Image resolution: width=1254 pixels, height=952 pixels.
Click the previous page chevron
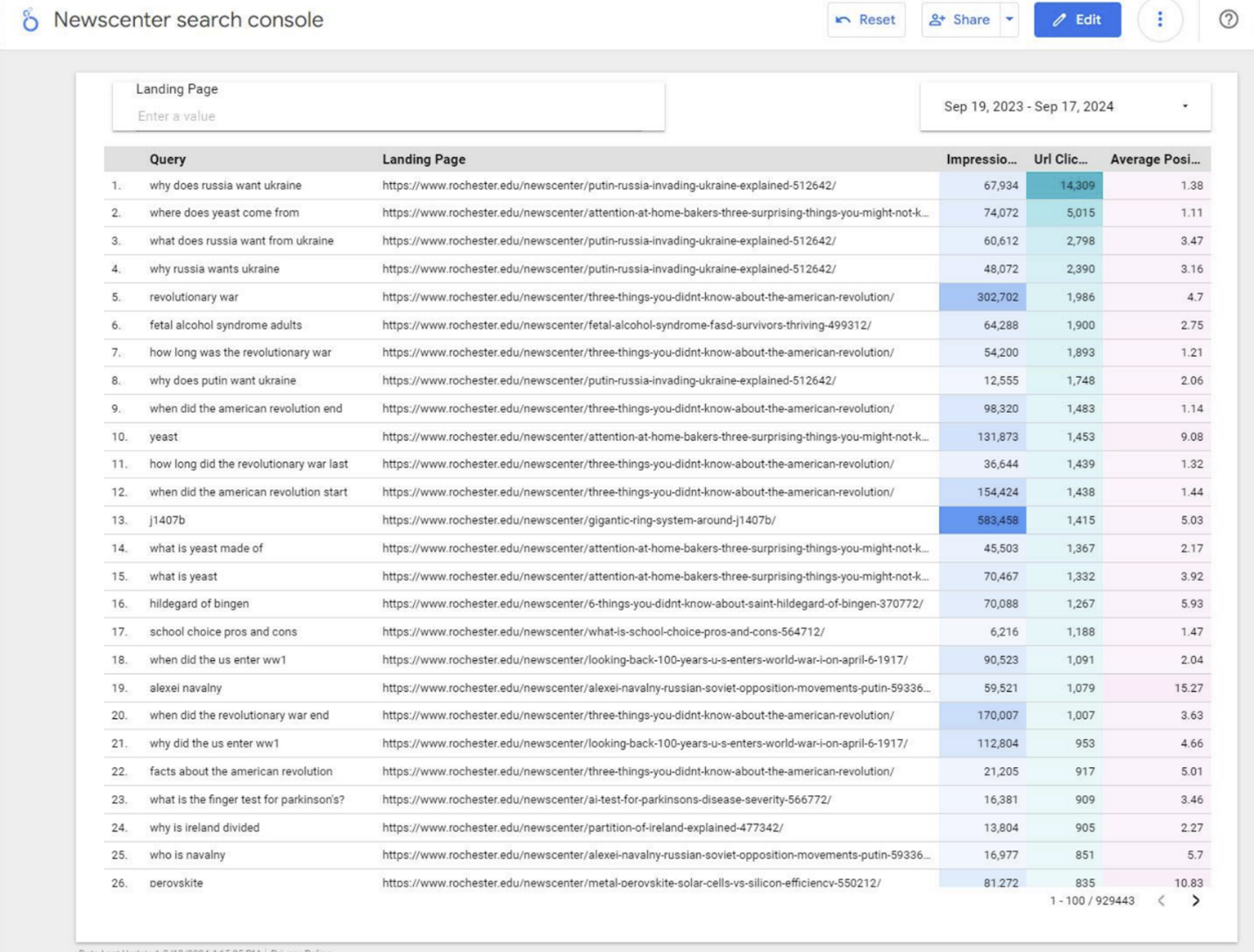[1164, 900]
